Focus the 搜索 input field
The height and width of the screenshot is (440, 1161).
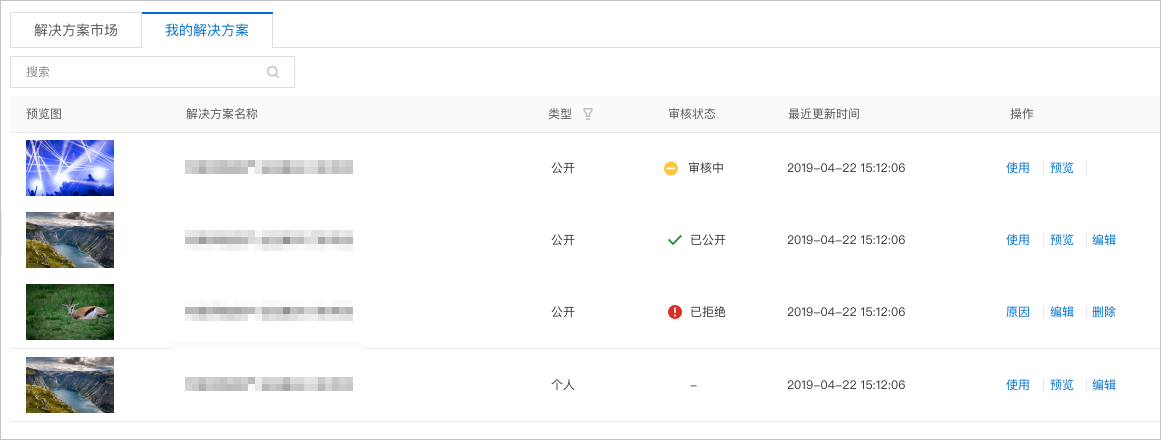(x=153, y=72)
